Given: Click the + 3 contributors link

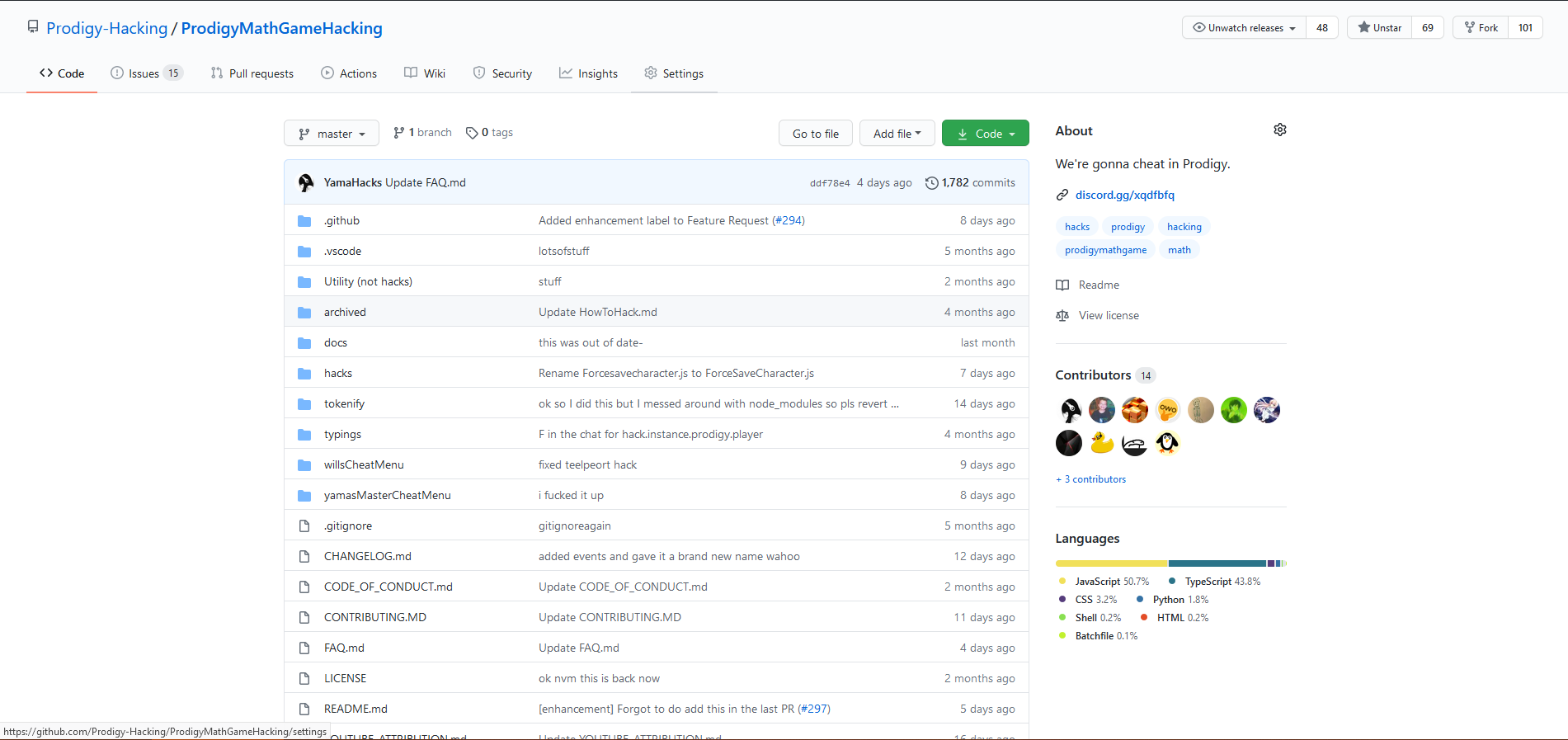Looking at the screenshot, I should [x=1090, y=479].
